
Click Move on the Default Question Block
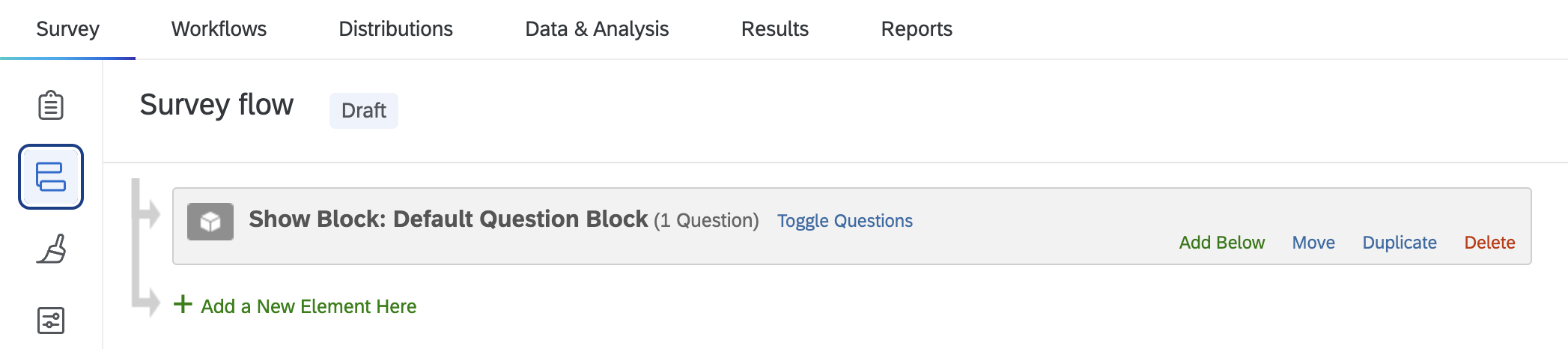click(x=1313, y=243)
